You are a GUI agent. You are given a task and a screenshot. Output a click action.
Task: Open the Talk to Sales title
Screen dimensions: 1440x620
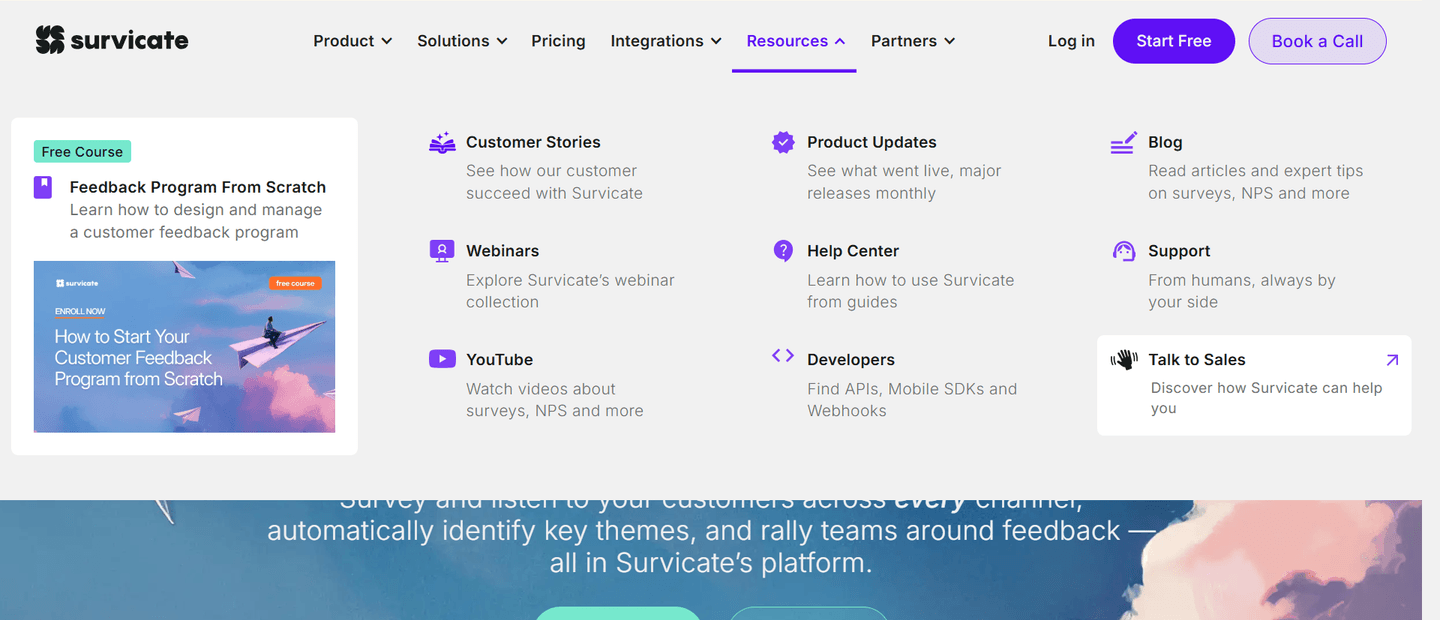[1197, 360]
